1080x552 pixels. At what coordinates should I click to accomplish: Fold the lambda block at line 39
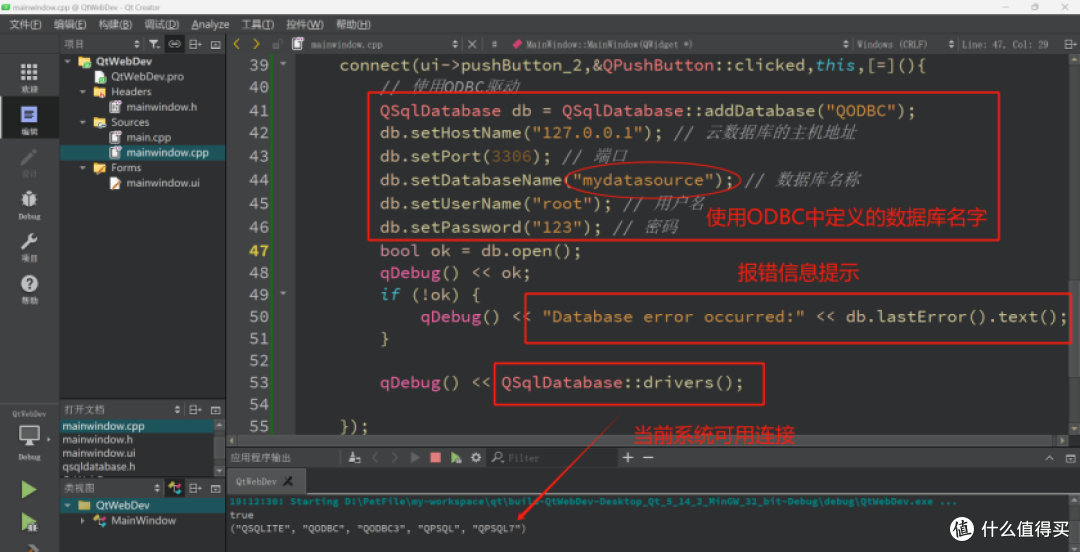283,65
